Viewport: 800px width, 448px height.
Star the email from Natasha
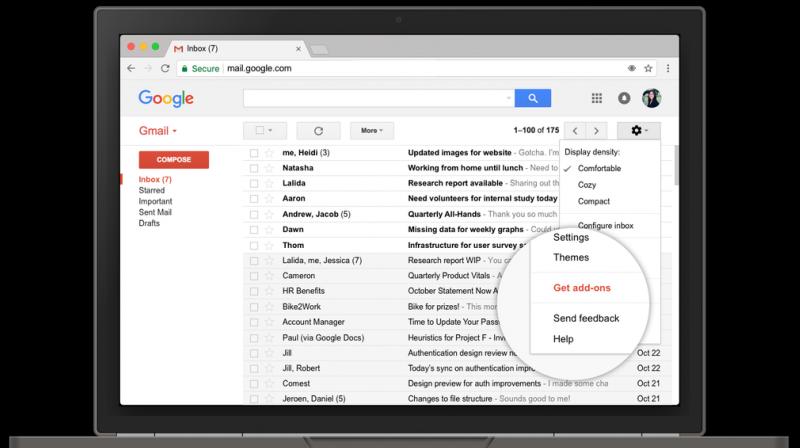[269, 168]
